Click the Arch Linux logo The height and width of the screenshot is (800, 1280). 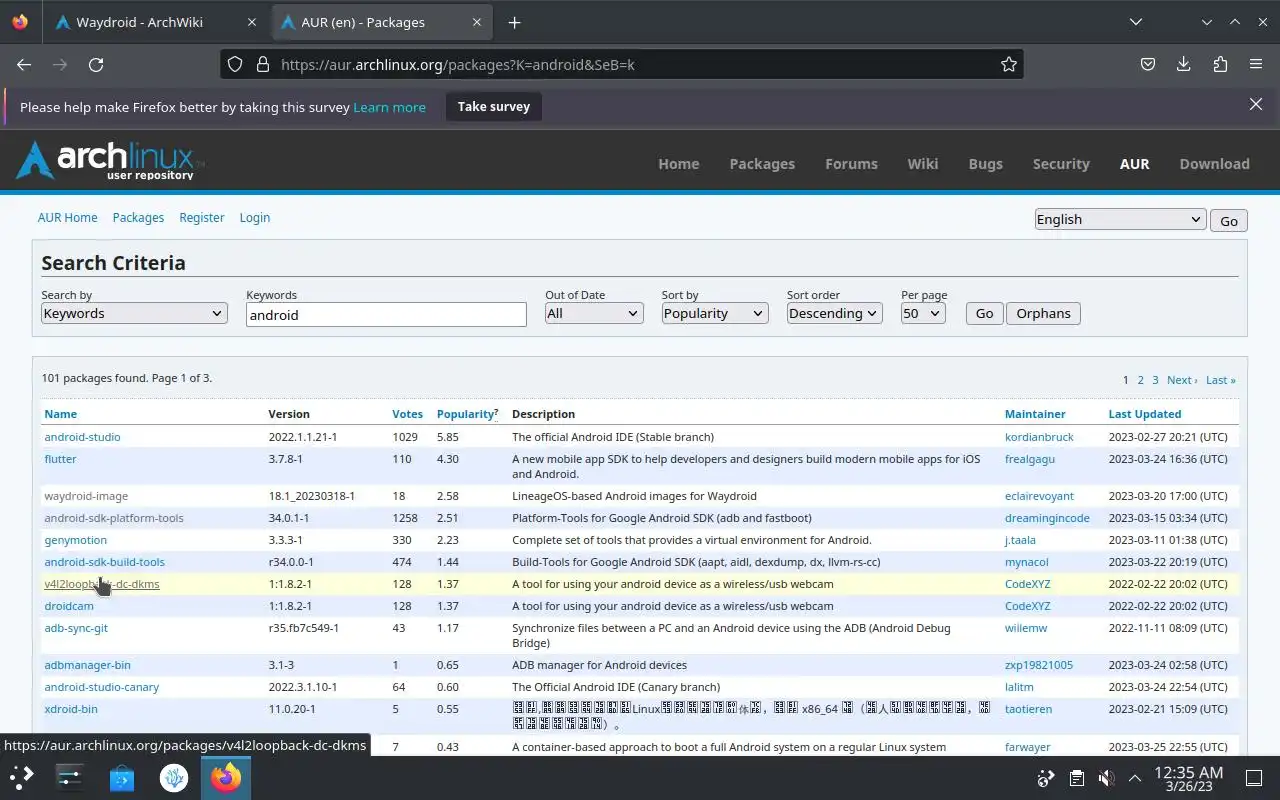[109, 160]
